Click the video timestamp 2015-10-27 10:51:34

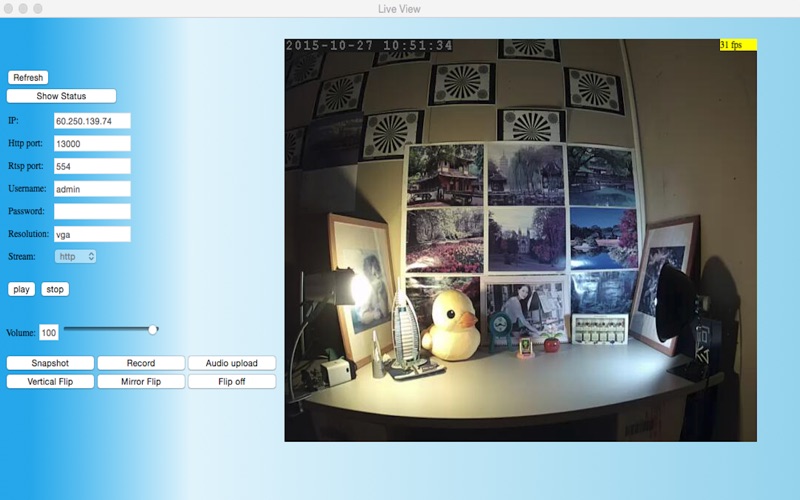pyautogui.click(x=369, y=45)
